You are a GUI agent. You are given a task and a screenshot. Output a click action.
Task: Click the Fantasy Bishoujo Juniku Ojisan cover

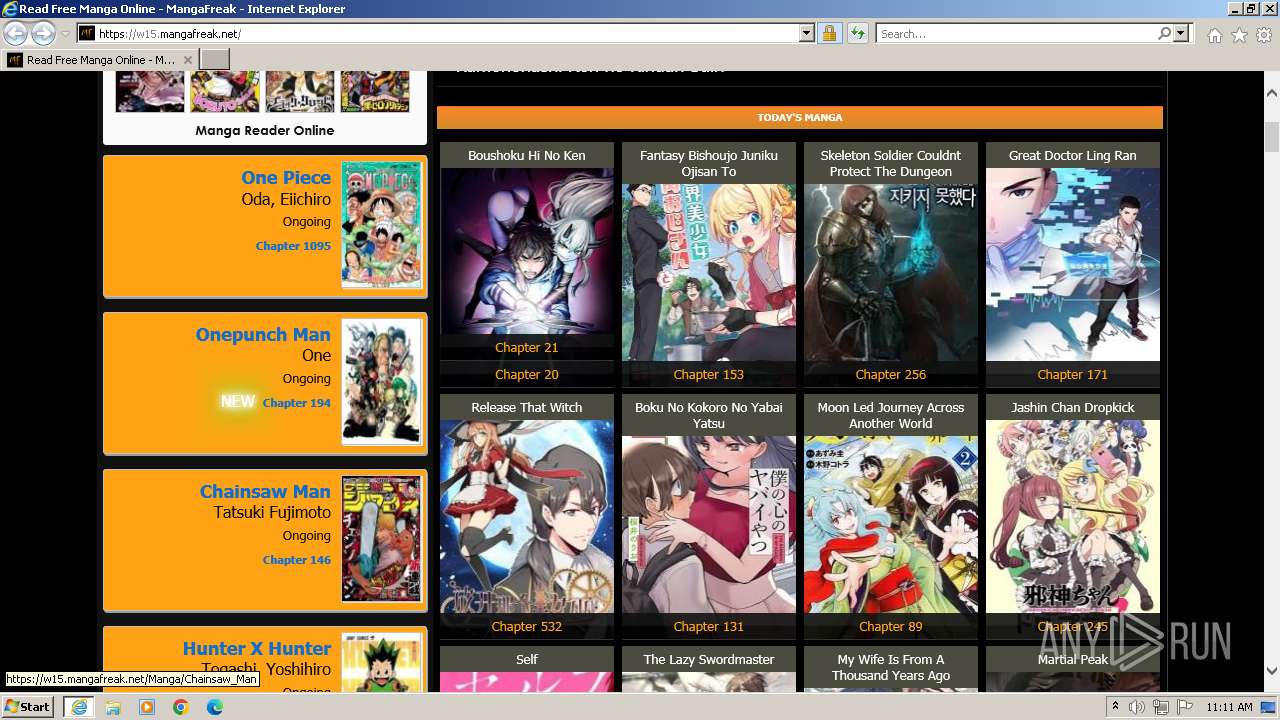(709, 272)
